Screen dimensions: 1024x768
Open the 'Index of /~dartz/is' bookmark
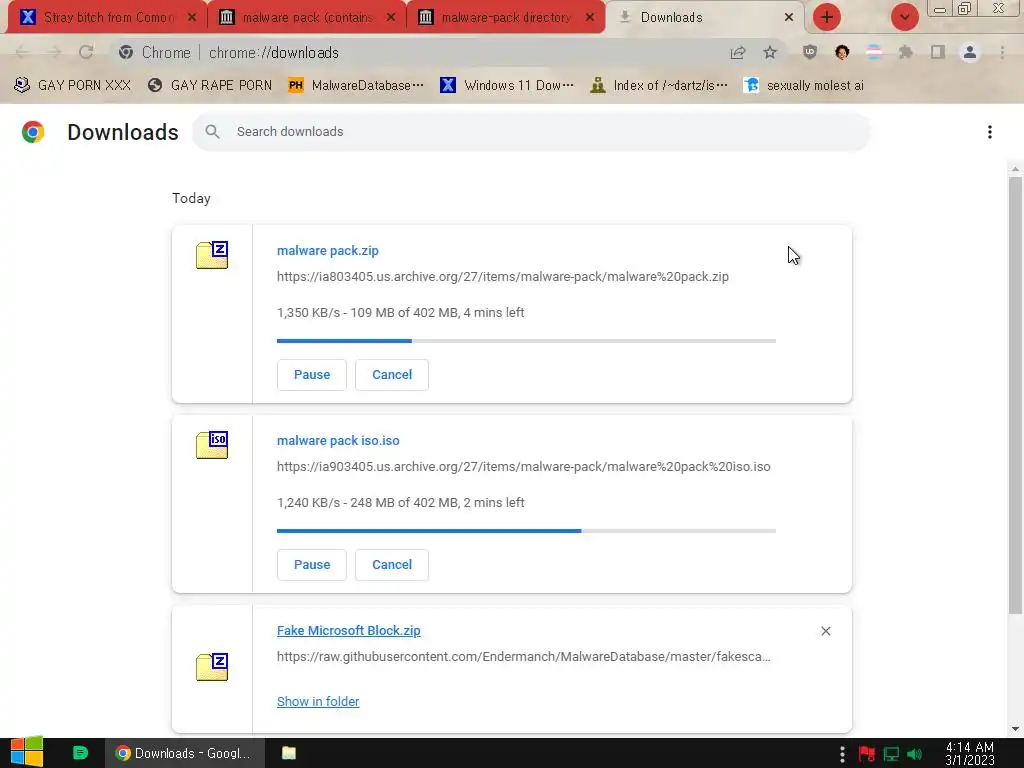tap(659, 85)
